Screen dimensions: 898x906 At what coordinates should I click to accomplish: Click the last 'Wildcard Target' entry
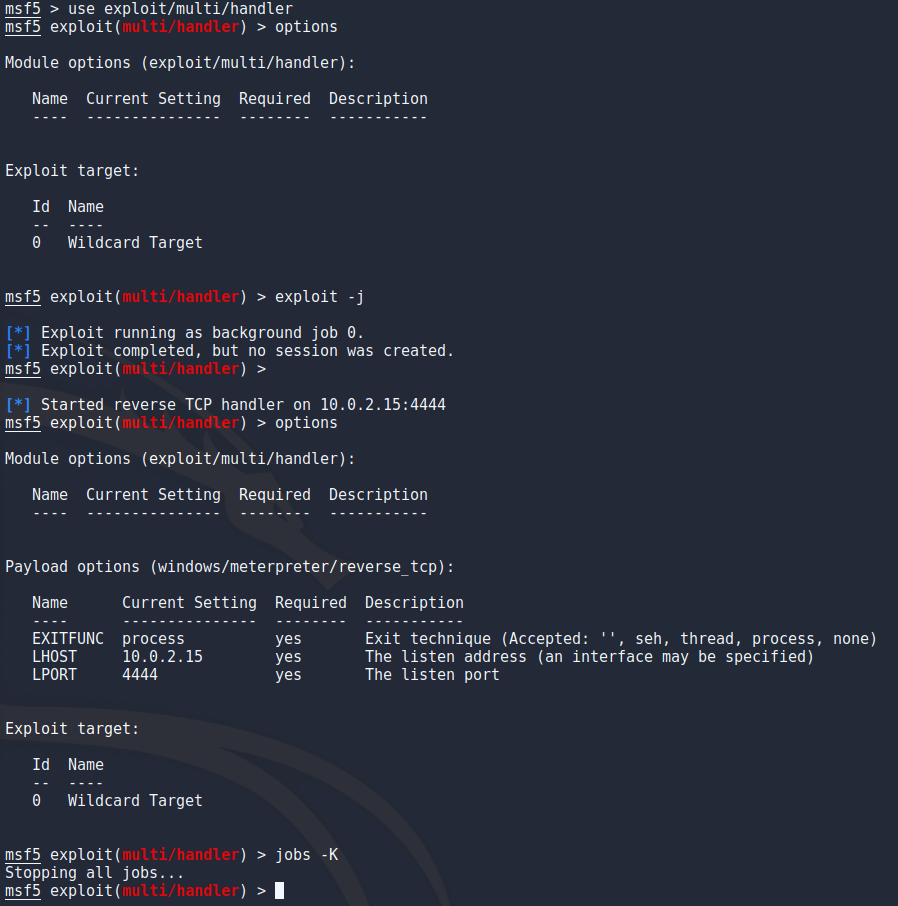click(135, 801)
